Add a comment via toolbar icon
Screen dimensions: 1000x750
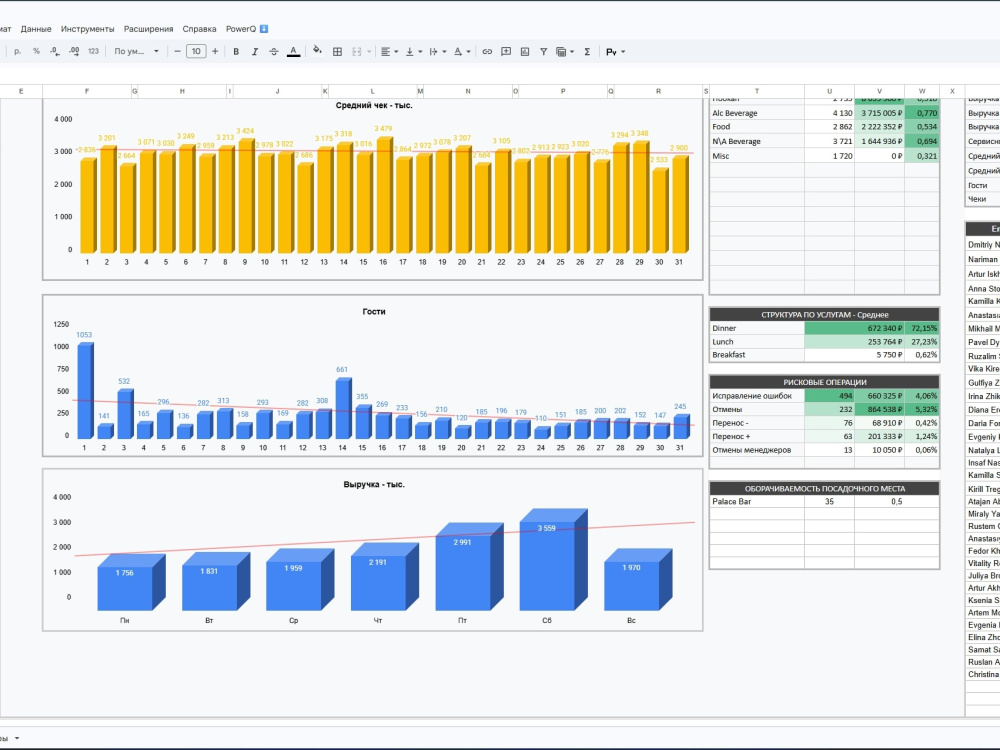tap(506, 52)
